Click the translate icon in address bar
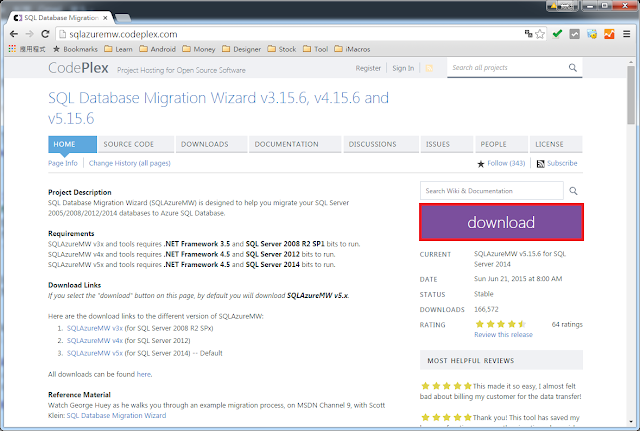Viewport: 640px width, 431px height. (x=529, y=34)
